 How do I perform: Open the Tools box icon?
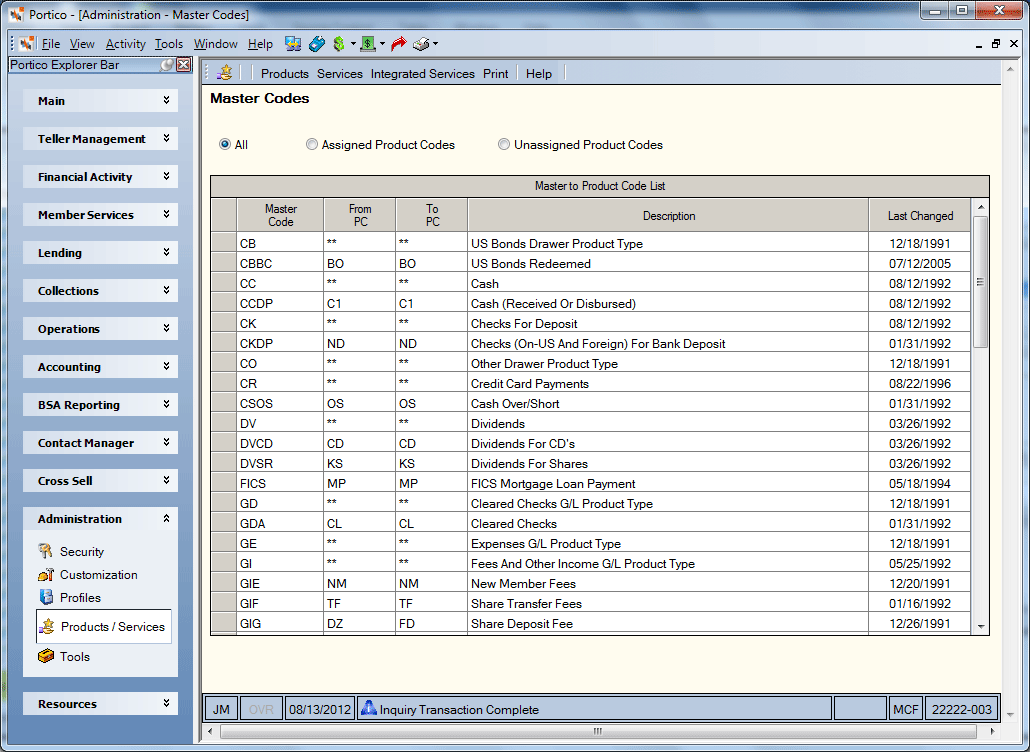coord(45,656)
